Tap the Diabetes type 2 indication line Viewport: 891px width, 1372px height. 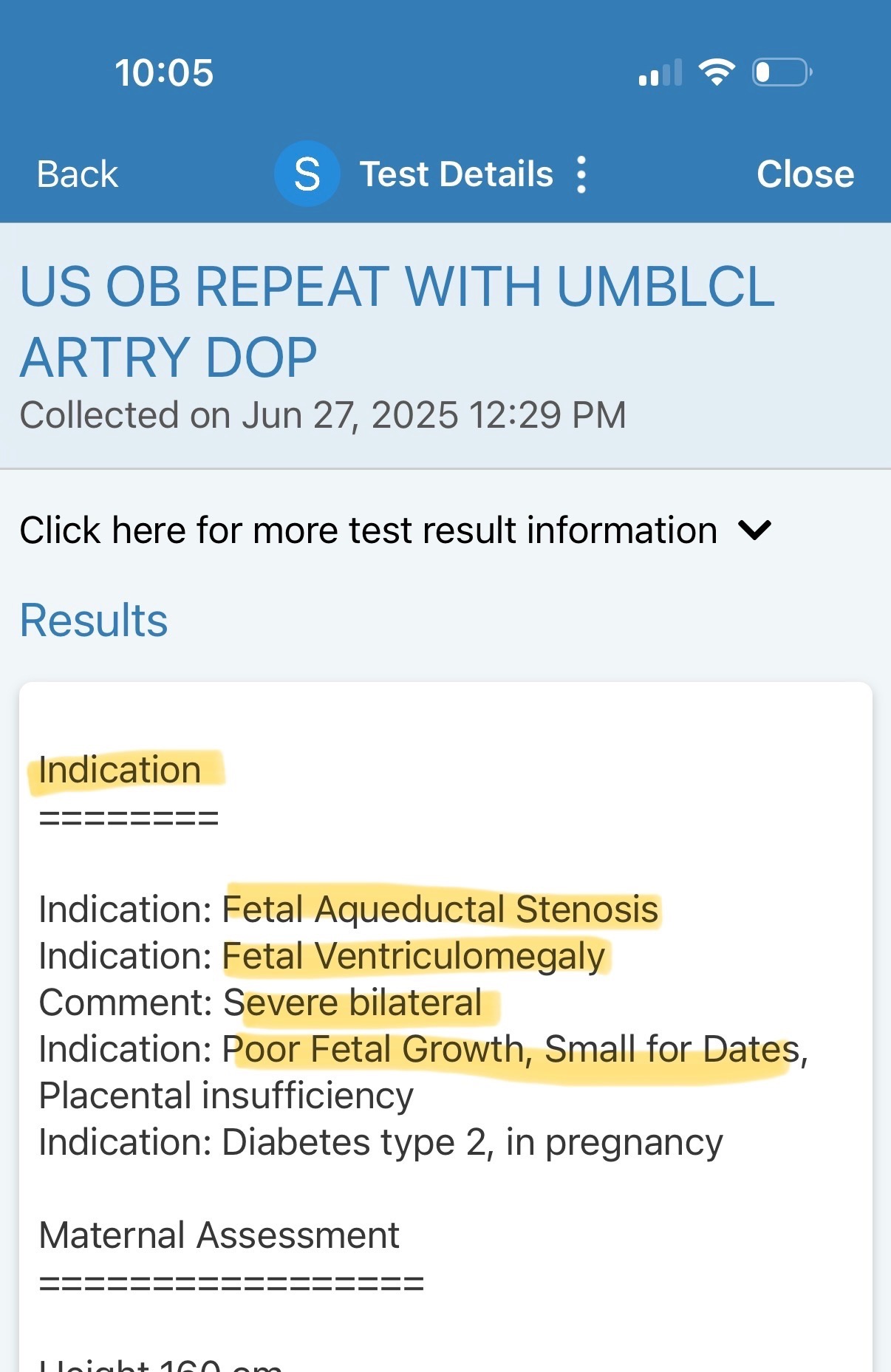(380, 1142)
